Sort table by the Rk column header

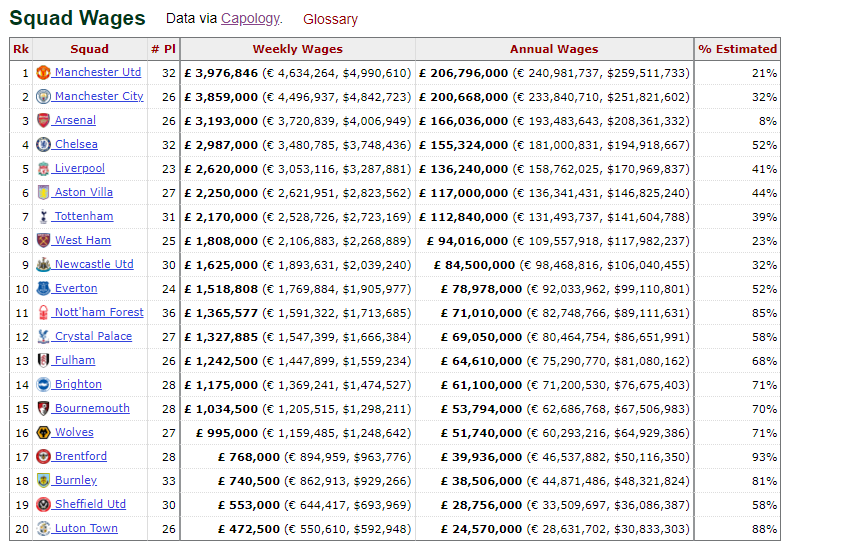coord(21,49)
